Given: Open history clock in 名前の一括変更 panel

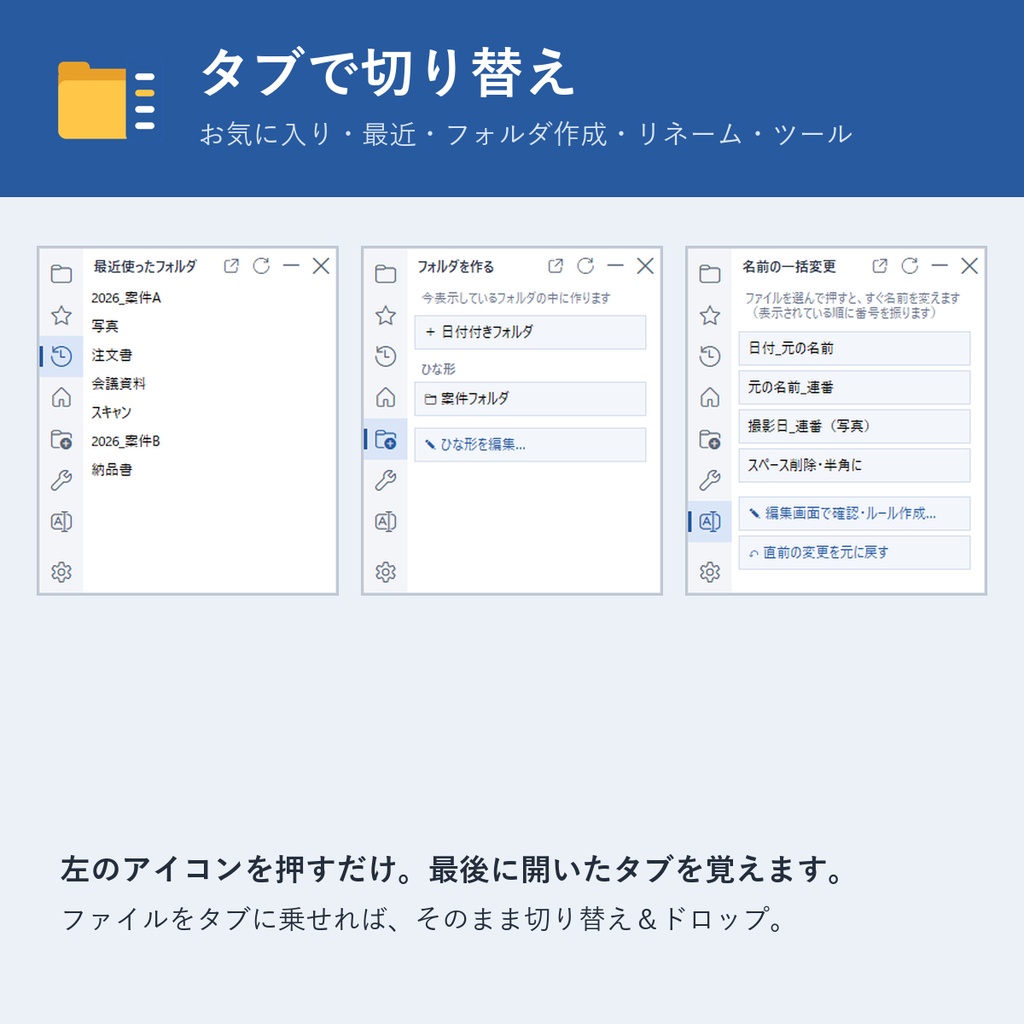Looking at the screenshot, I should pos(710,356).
